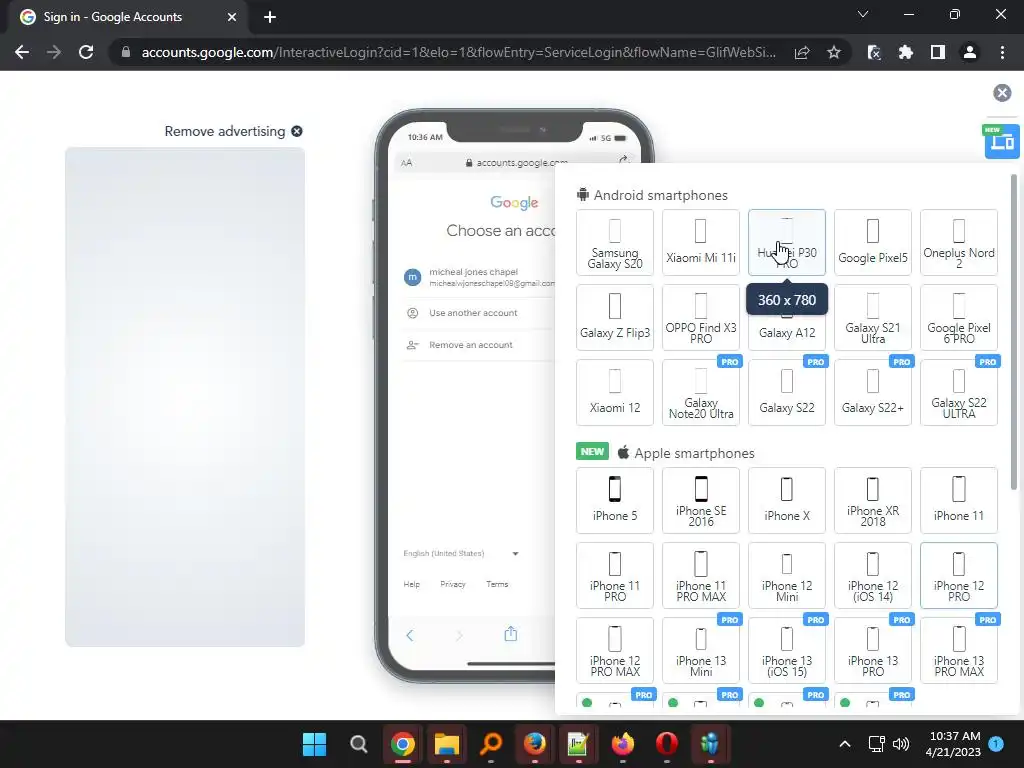Tap the simulator share icon
Viewport: 1024px width, 768px height.
point(511,634)
